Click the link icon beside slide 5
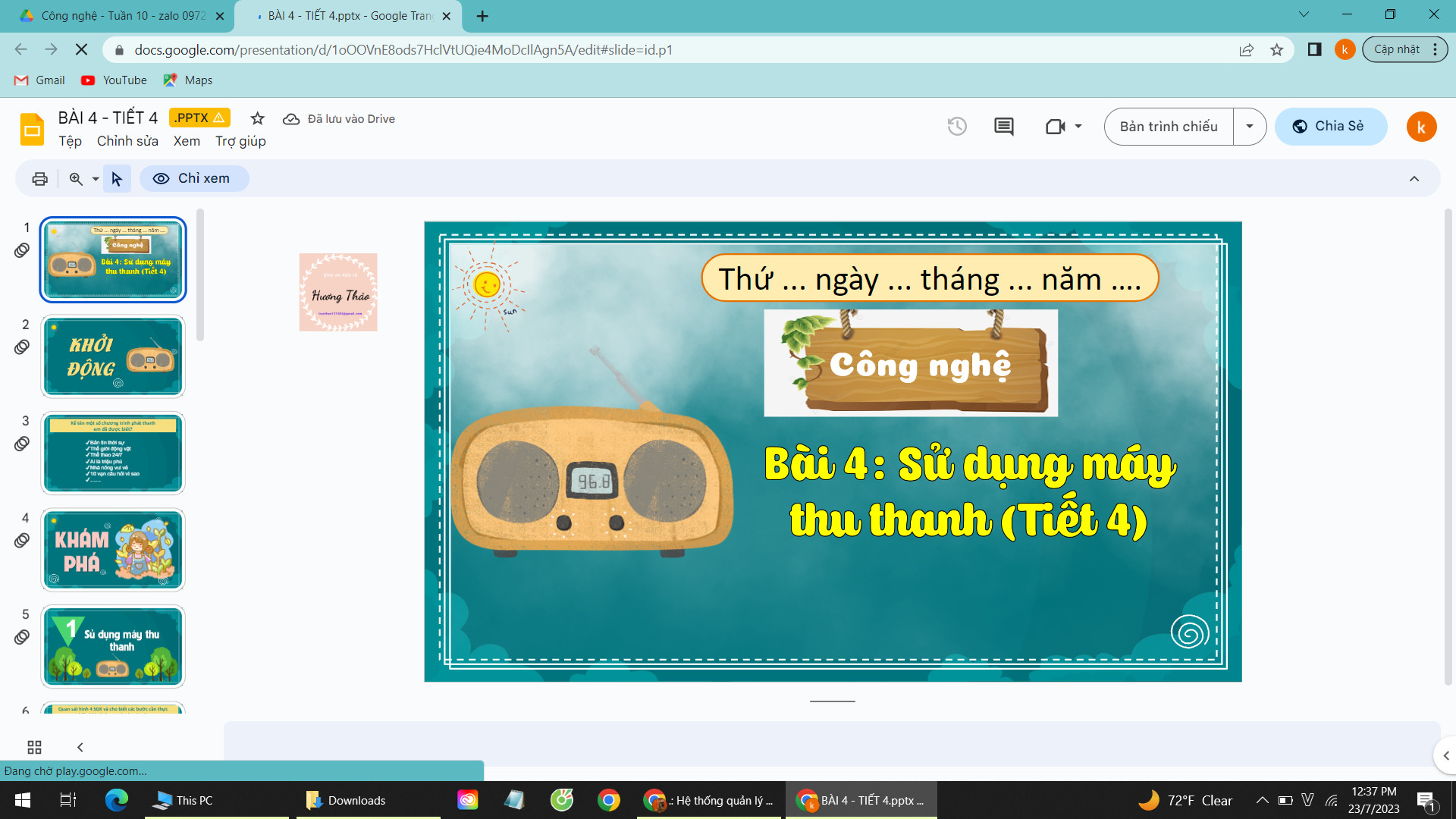The height and width of the screenshot is (819, 1456). 22,637
